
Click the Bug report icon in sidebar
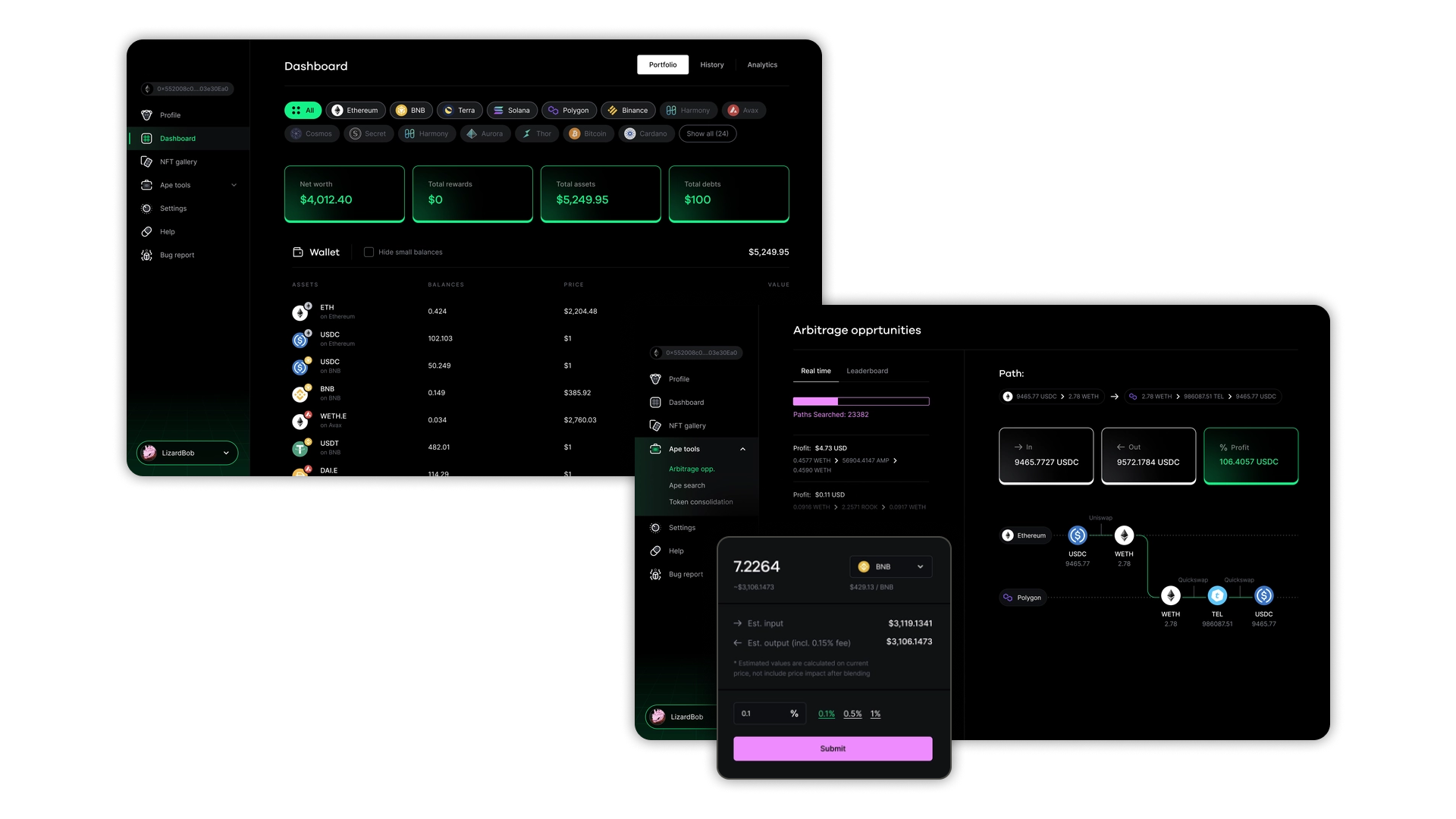click(147, 254)
